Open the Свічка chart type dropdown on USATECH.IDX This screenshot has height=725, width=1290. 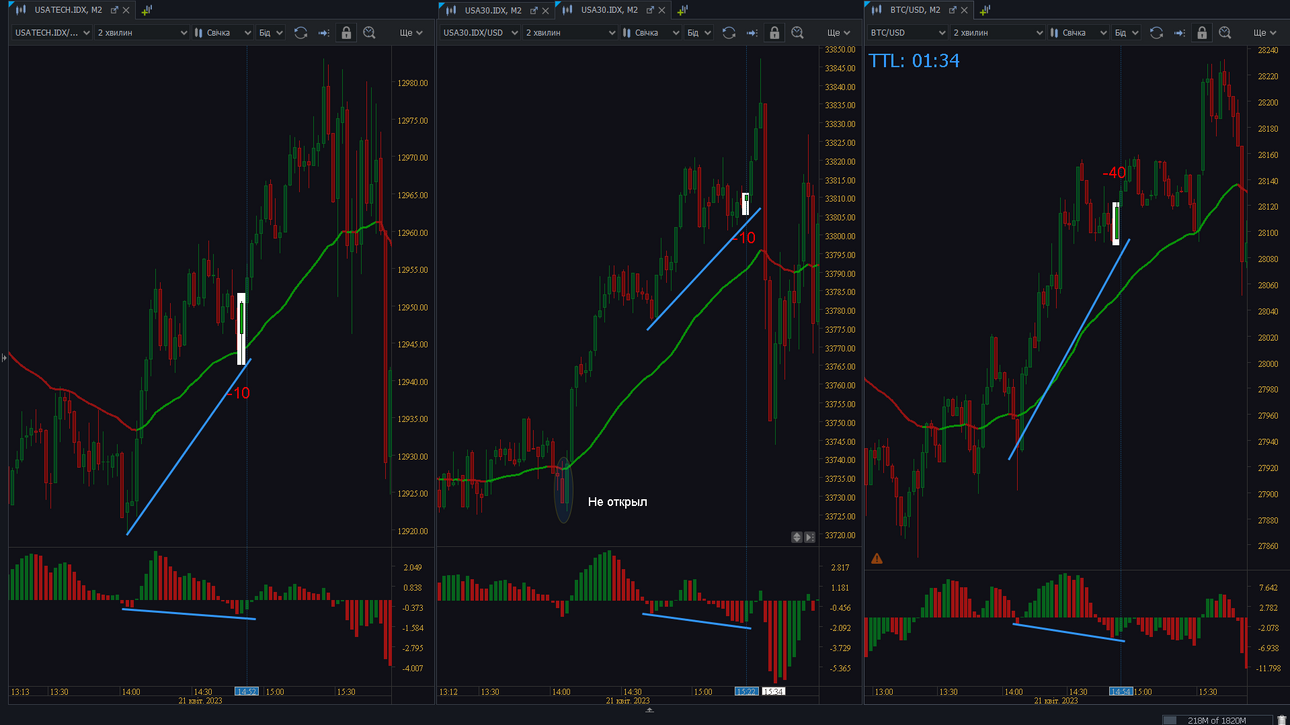pos(223,33)
